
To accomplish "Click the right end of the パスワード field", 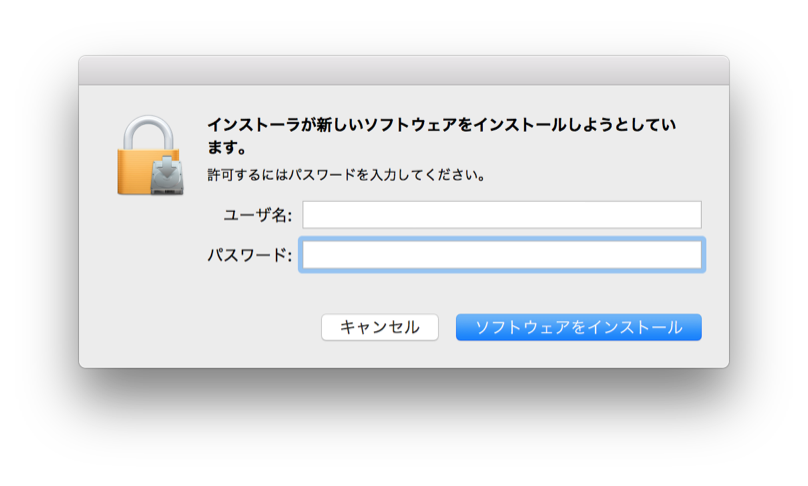I will click(691, 255).
